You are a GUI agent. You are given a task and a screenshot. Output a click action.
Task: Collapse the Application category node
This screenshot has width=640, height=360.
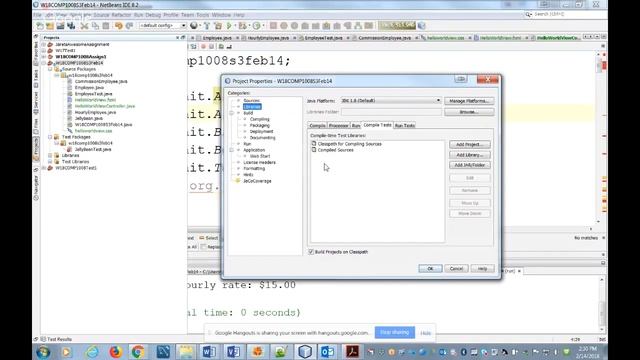click(x=231, y=150)
